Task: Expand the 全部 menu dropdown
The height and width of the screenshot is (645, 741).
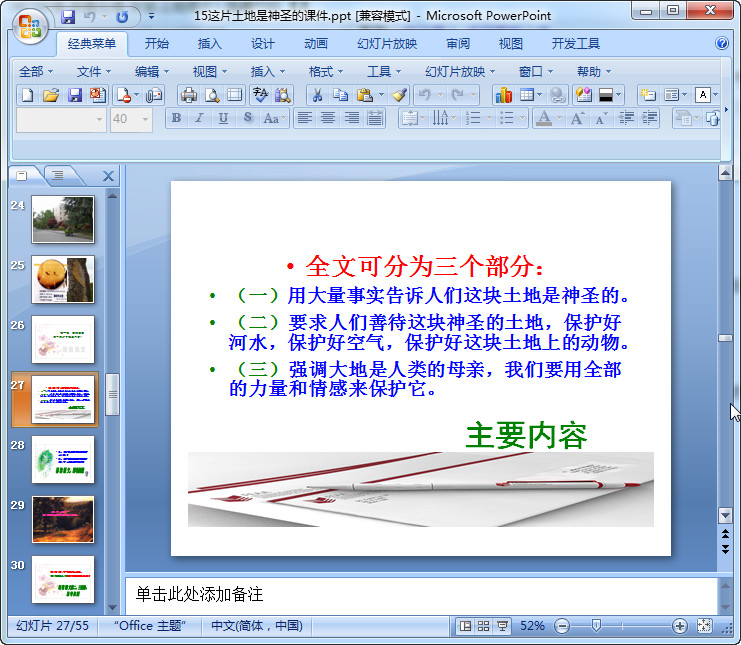Action: coord(36,72)
